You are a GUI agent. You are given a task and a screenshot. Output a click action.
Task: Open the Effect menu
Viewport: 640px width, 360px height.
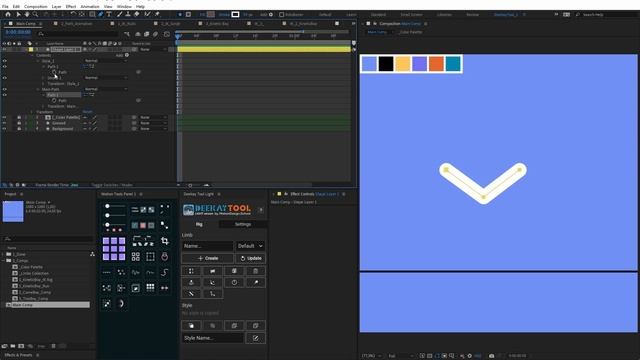pyautogui.click(x=71, y=7)
